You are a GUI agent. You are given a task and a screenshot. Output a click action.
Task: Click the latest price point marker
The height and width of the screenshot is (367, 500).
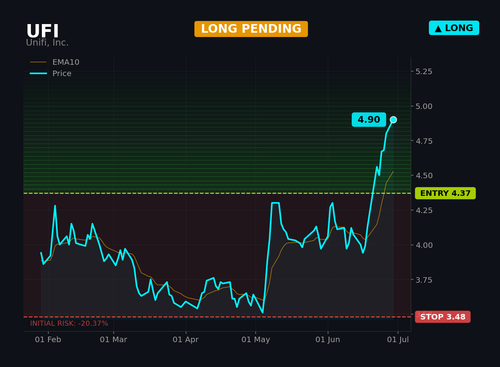(393, 120)
